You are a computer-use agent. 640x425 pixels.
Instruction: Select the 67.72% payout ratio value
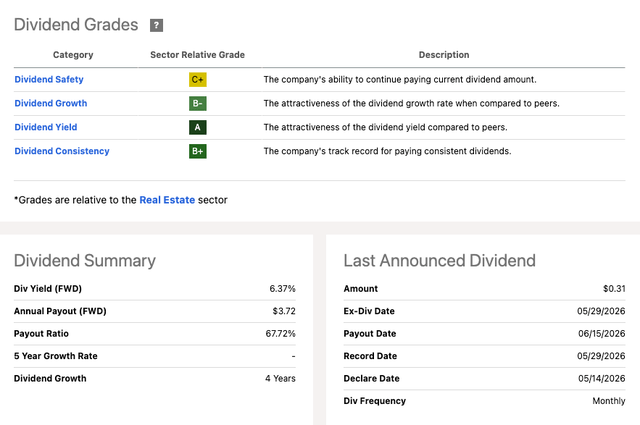[x=280, y=334]
